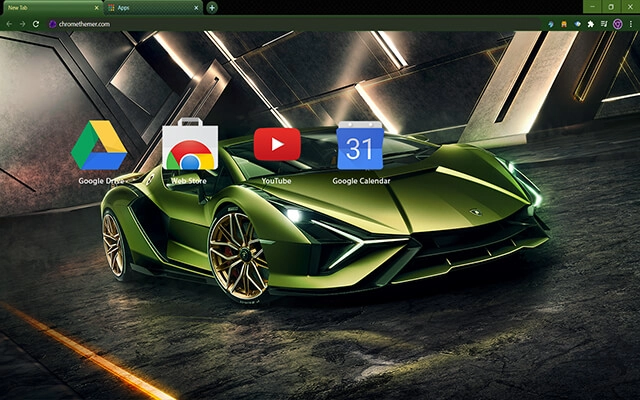Click the chromethemer.com address bar

pyautogui.click(x=294, y=24)
